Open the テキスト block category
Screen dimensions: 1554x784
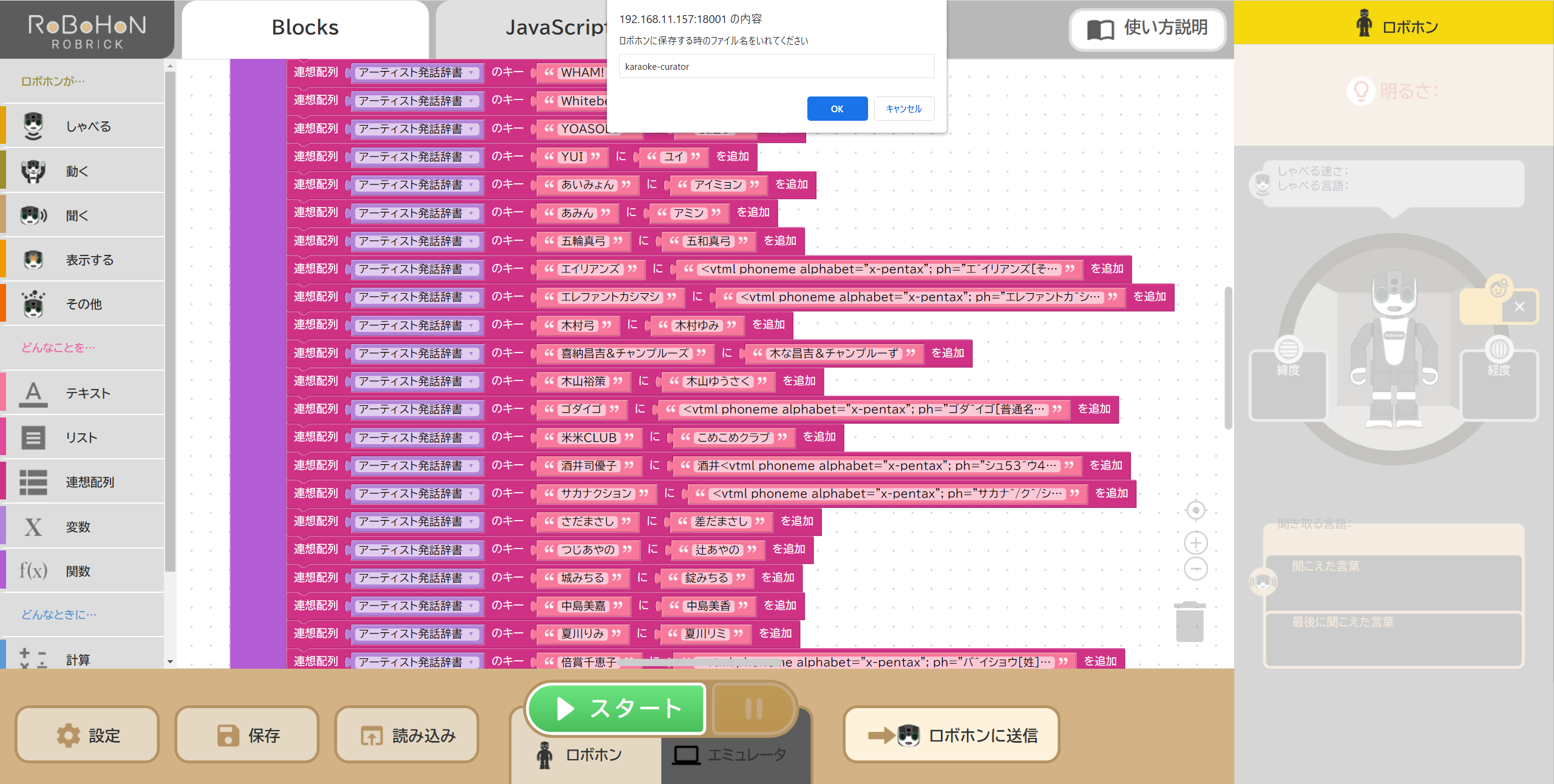[x=33, y=393]
